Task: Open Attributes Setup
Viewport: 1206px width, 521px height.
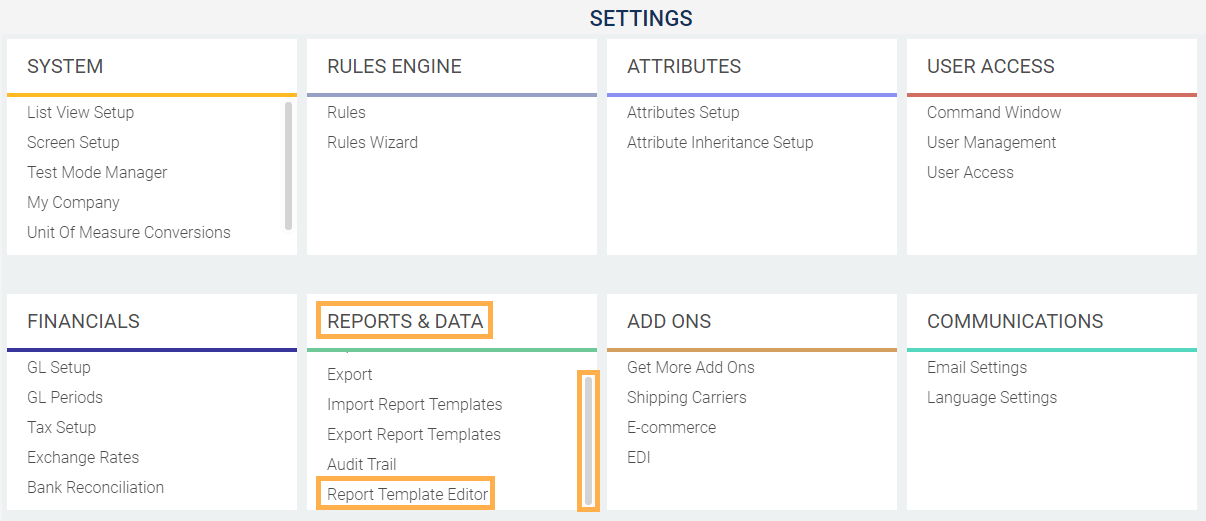Action: [x=683, y=113]
